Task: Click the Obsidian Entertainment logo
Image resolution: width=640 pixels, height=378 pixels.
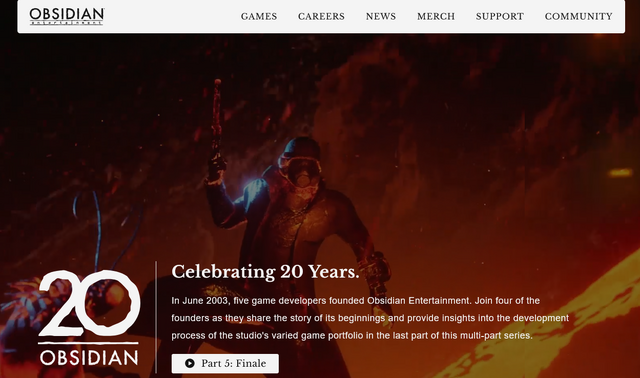Action: [67, 16]
